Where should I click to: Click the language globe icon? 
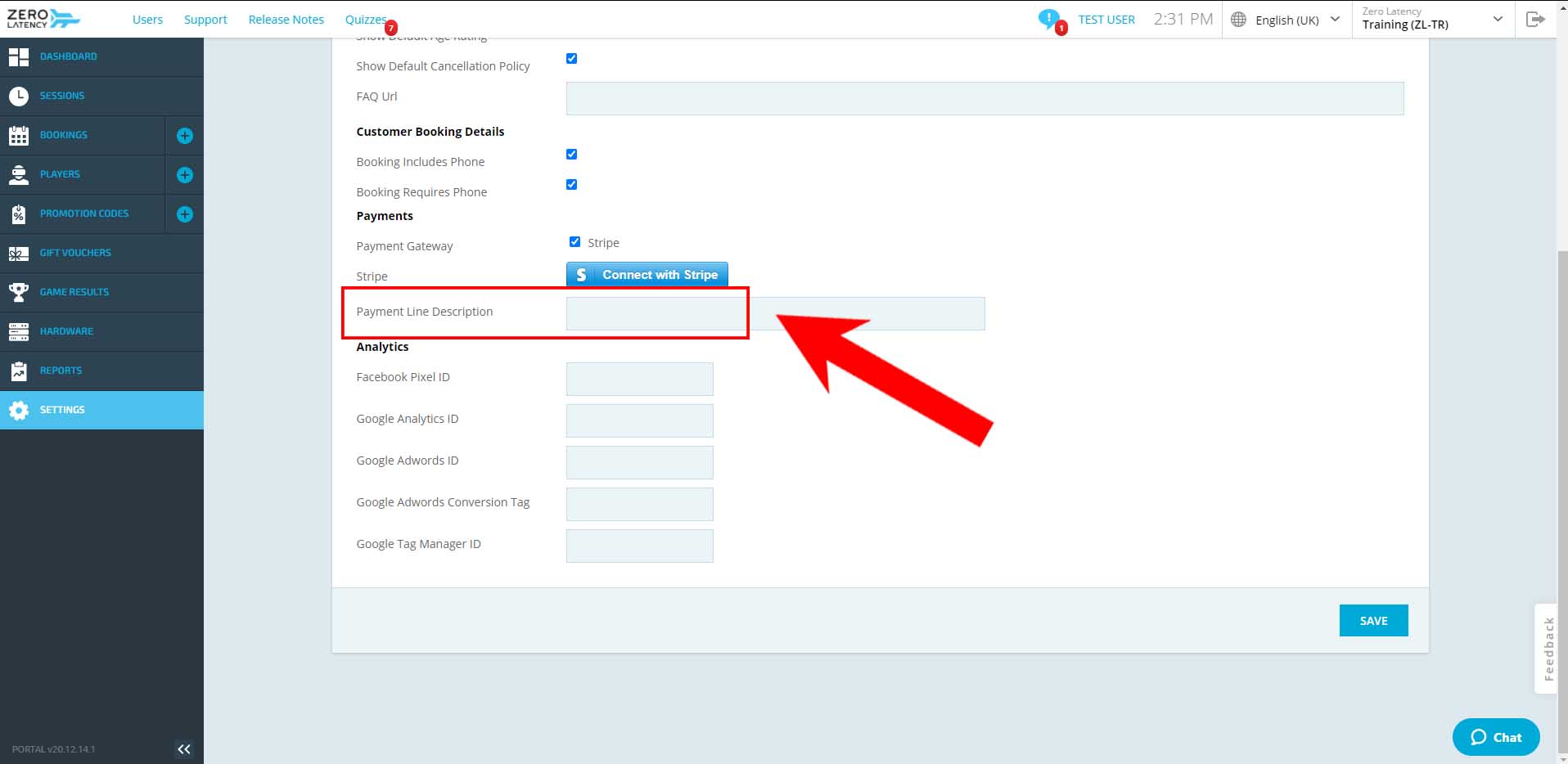[x=1238, y=20]
